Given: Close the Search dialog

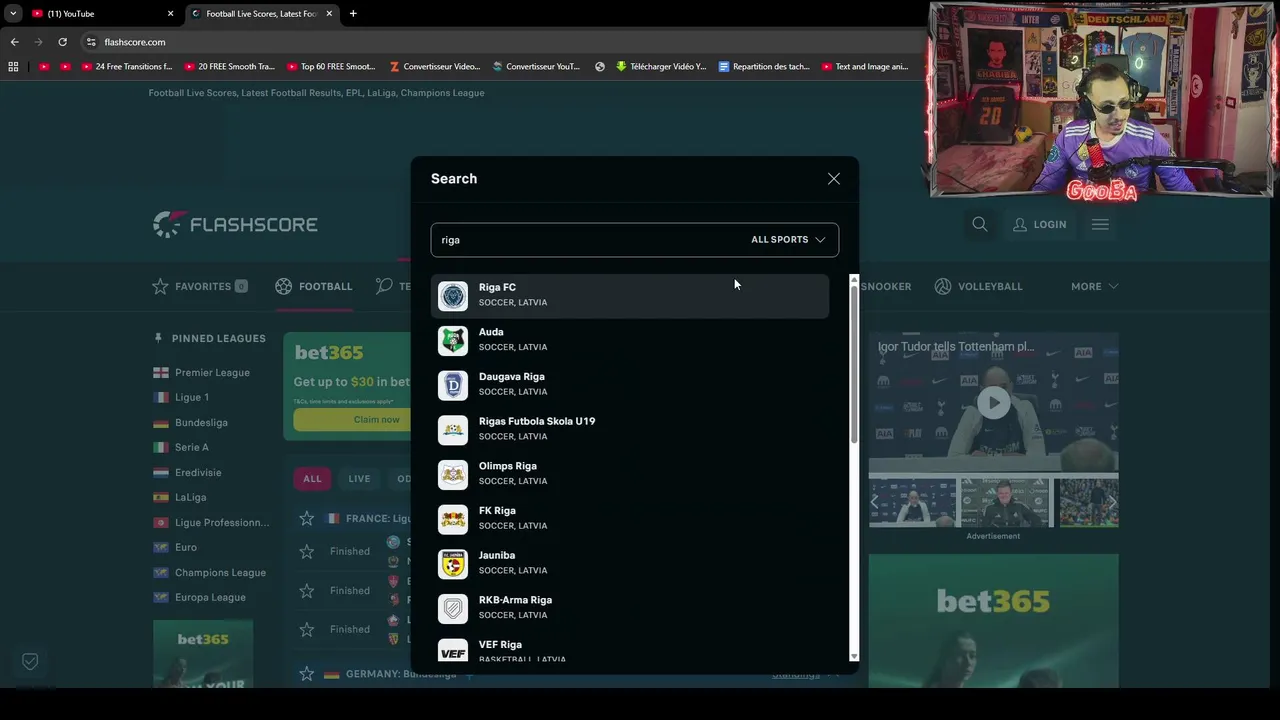Looking at the screenshot, I should 834,179.
